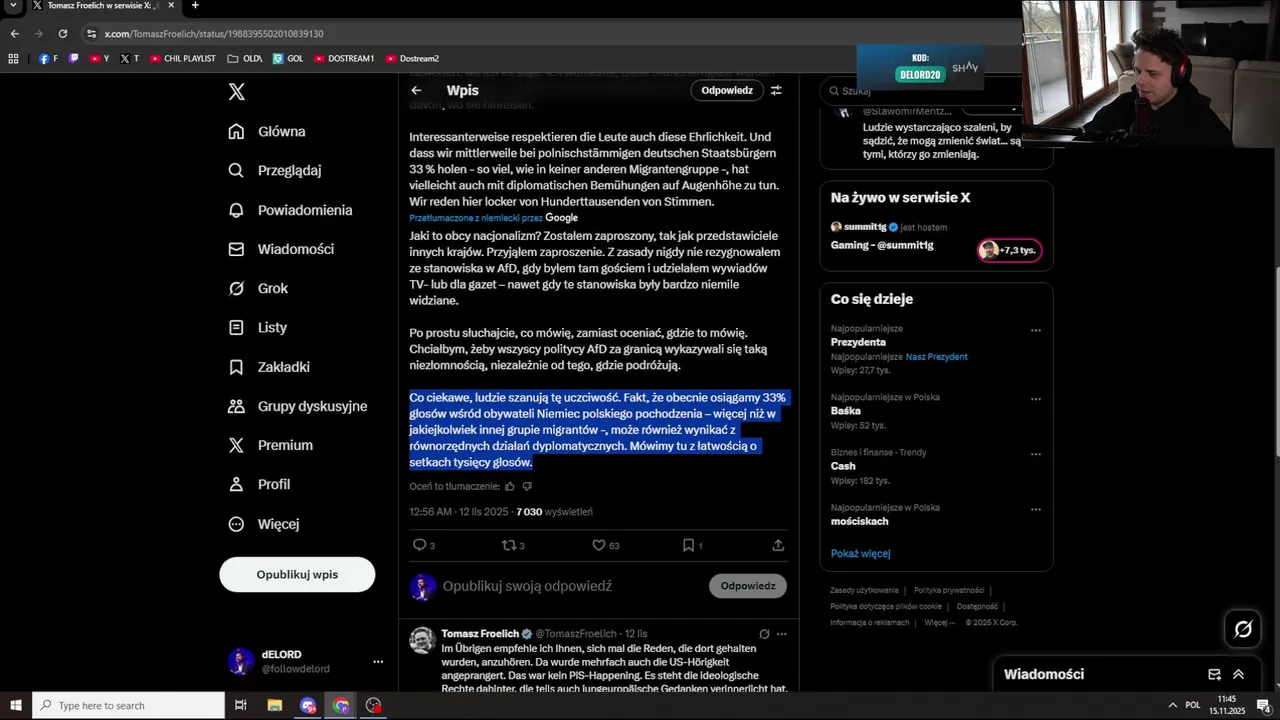Click the X logo home icon
The image size is (1280, 720).
[236, 92]
